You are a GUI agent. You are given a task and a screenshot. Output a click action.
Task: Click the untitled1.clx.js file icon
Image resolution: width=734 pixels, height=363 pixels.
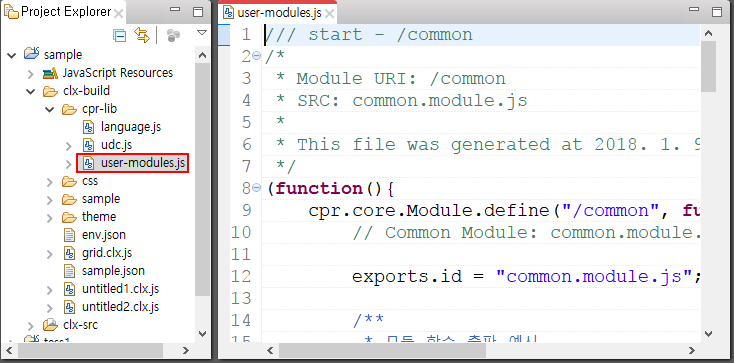[69, 289]
